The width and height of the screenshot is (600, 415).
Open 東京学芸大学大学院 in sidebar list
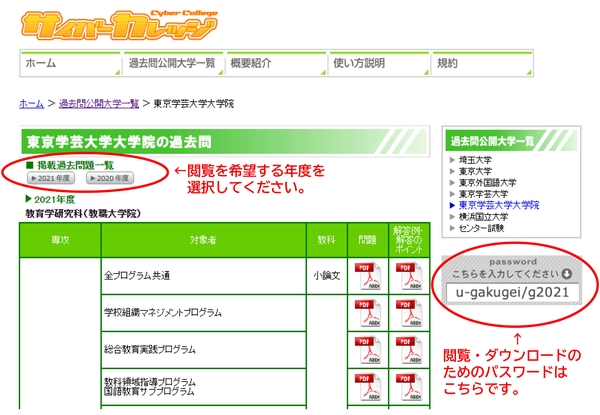pos(499,205)
